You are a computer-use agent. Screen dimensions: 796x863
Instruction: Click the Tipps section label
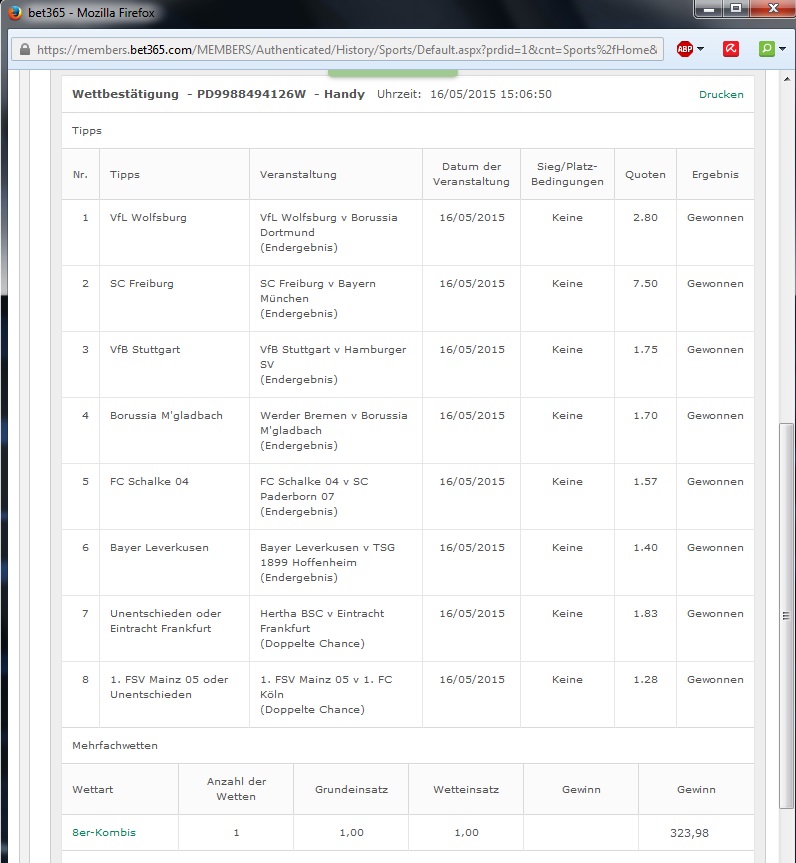point(87,130)
